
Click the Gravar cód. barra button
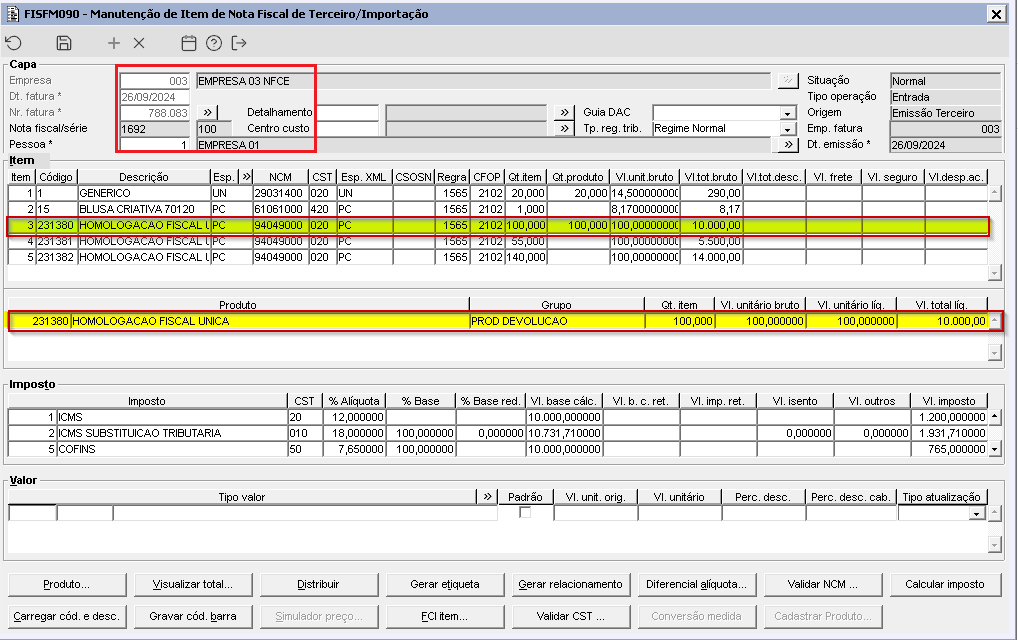(193, 616)
